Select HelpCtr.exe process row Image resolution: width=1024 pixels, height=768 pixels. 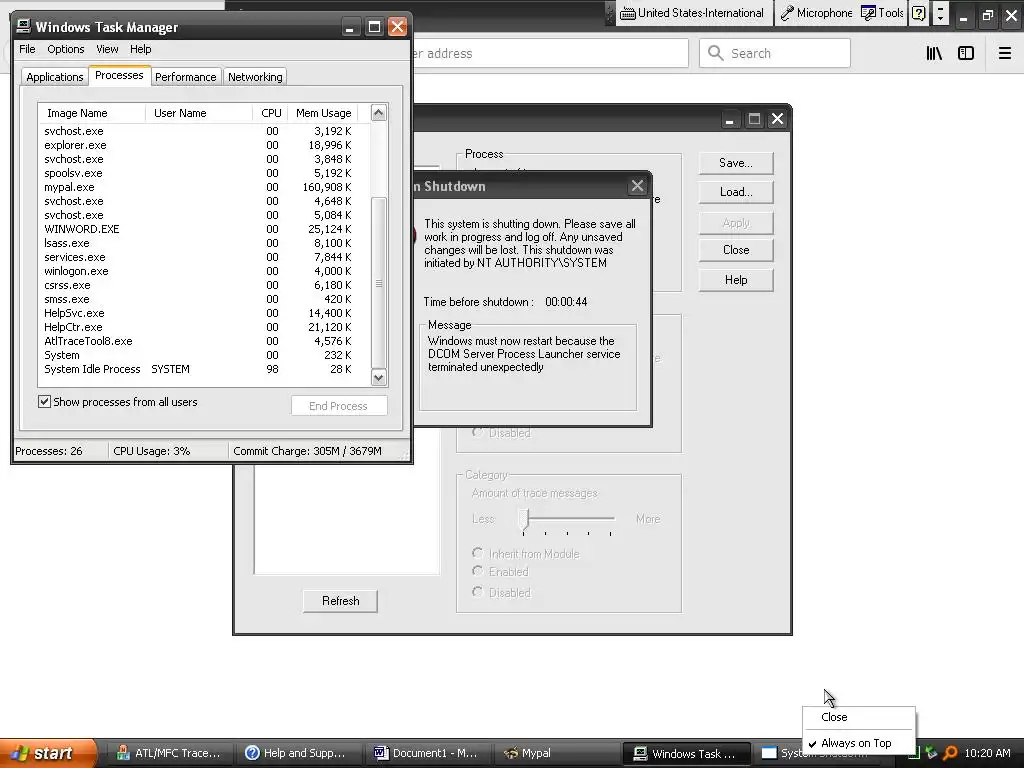(x=204, y=327)
